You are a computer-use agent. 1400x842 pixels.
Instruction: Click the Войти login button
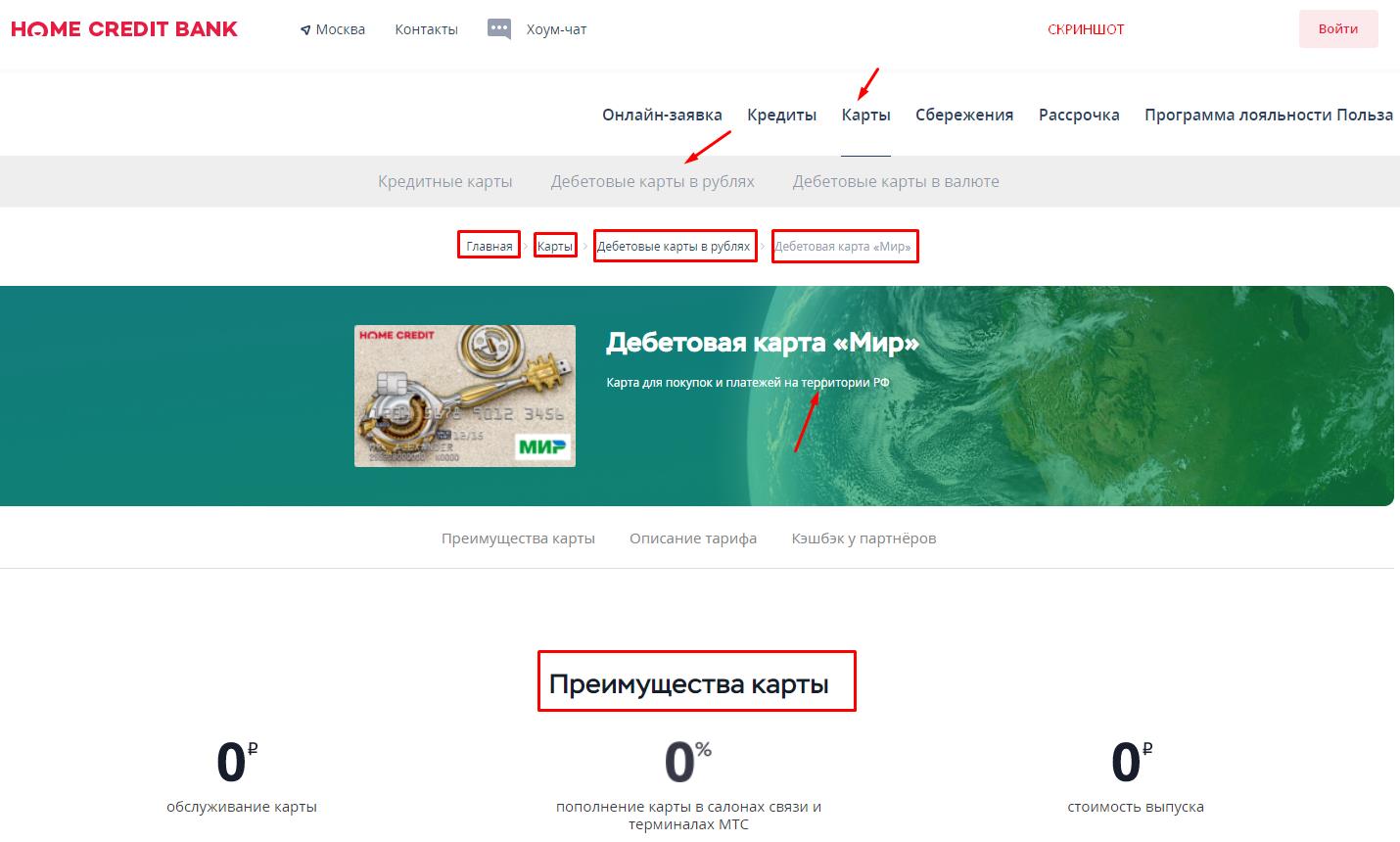1337,29
